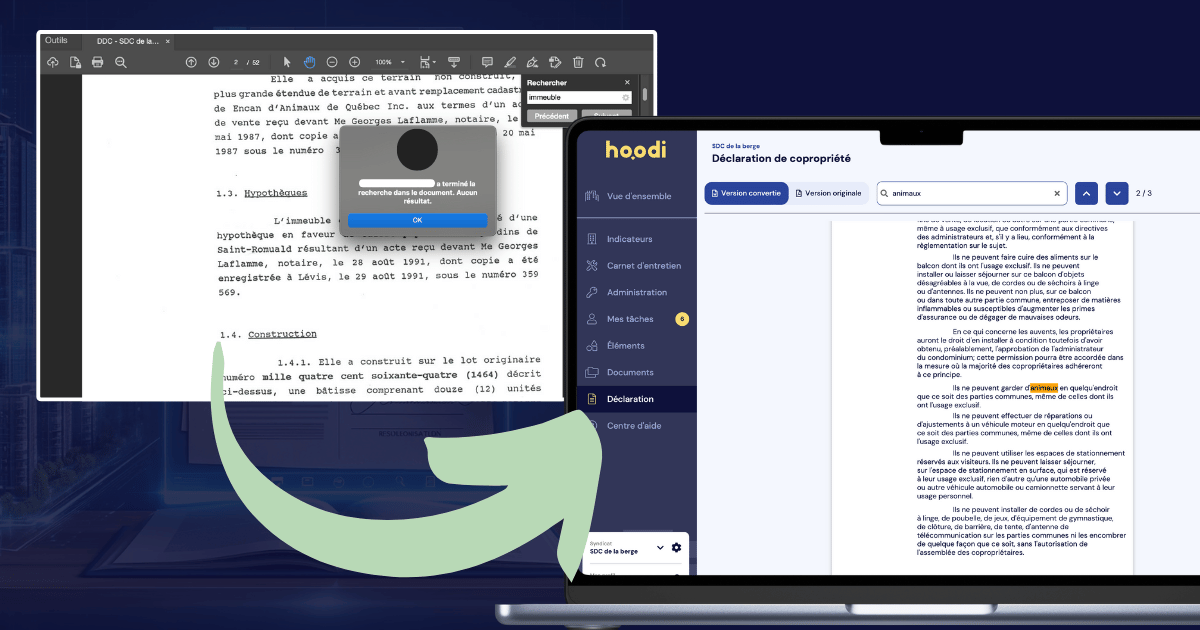The width and height of the screenshot is (1200, 630).
Task: Close the Rechercher search panel
Action: click(x=628, y=83)
